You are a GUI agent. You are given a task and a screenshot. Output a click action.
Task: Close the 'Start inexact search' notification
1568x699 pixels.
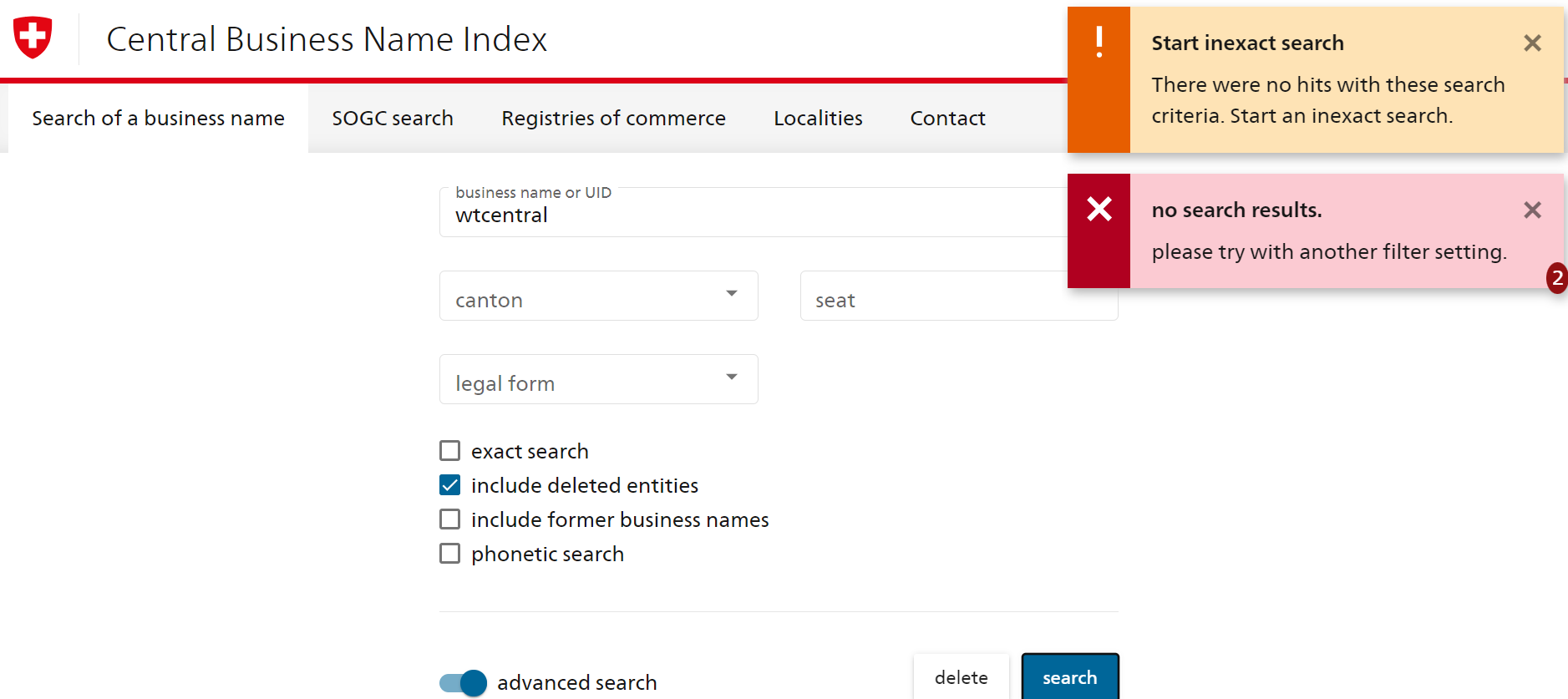pyautogui.click(x=1531, y=43)
